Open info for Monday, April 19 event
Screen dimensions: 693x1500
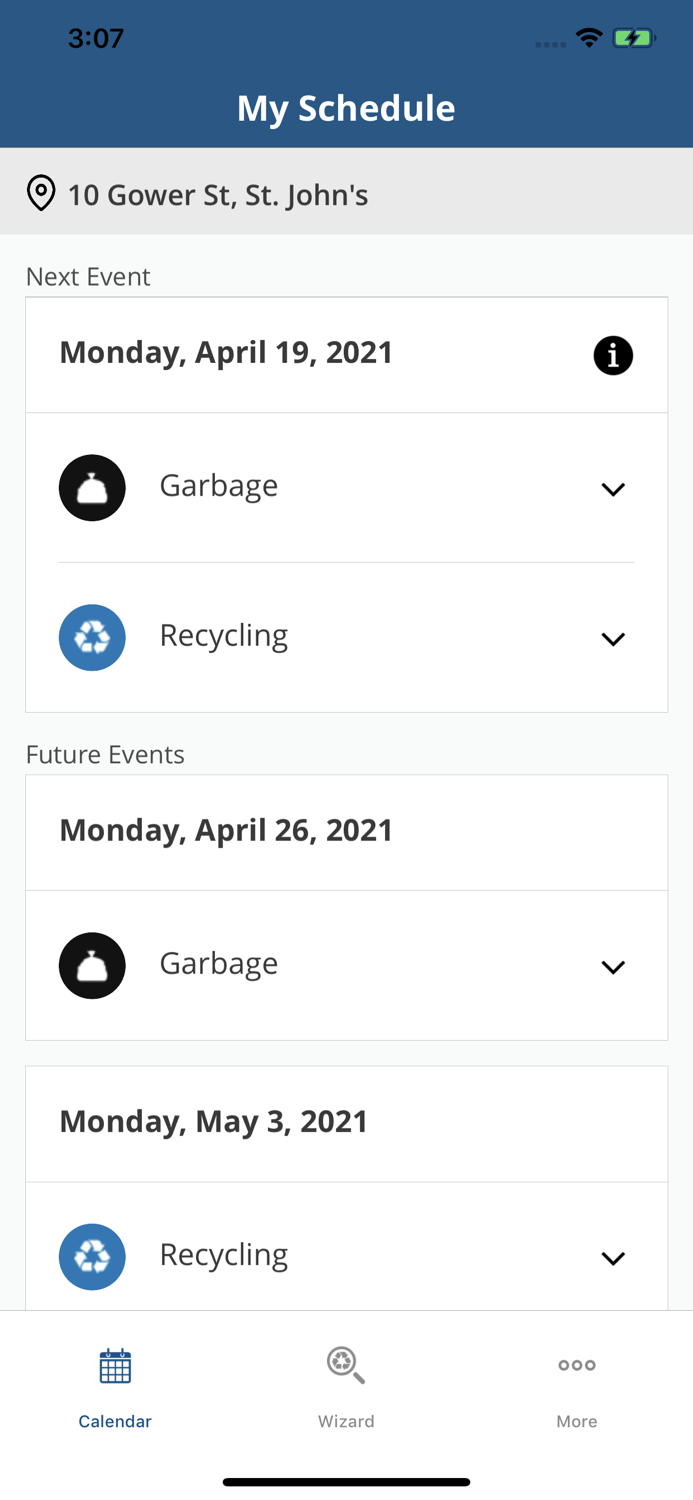click(614, 354)
